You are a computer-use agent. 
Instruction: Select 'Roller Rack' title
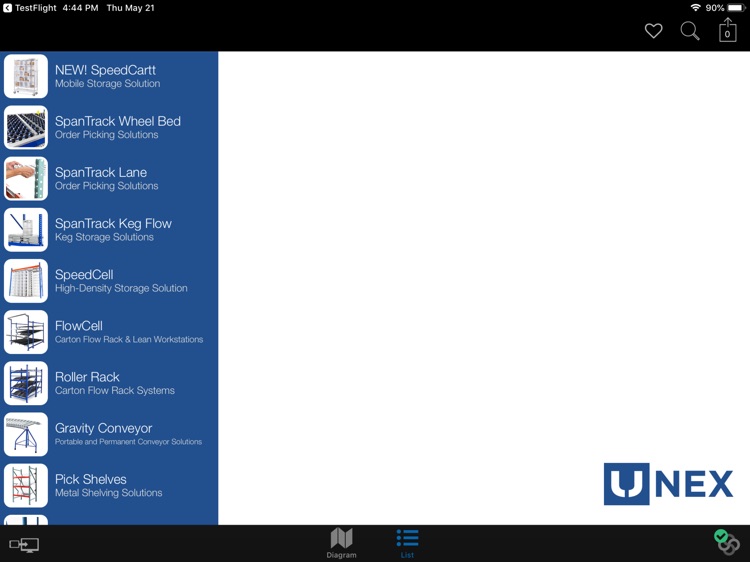click(x=87, y=377)
